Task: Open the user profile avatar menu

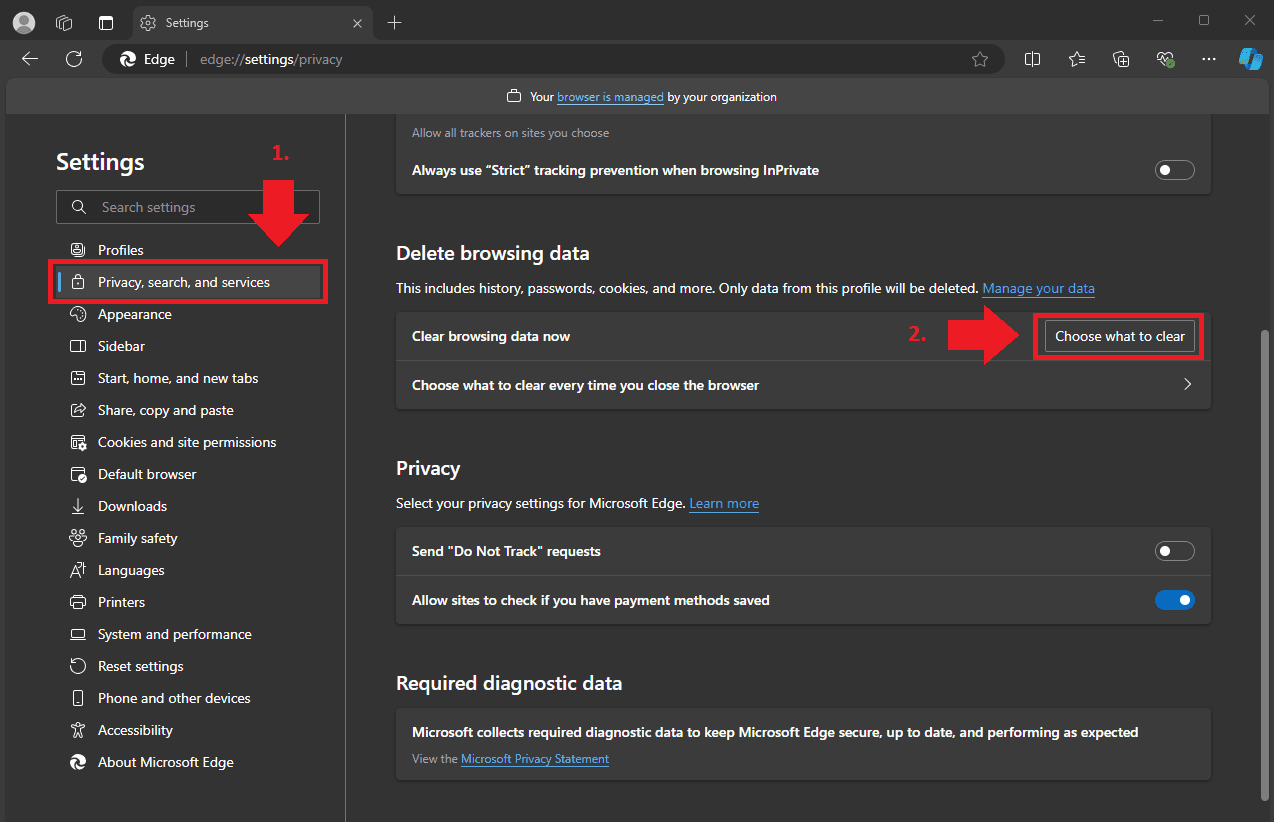Action: point(24,22)
